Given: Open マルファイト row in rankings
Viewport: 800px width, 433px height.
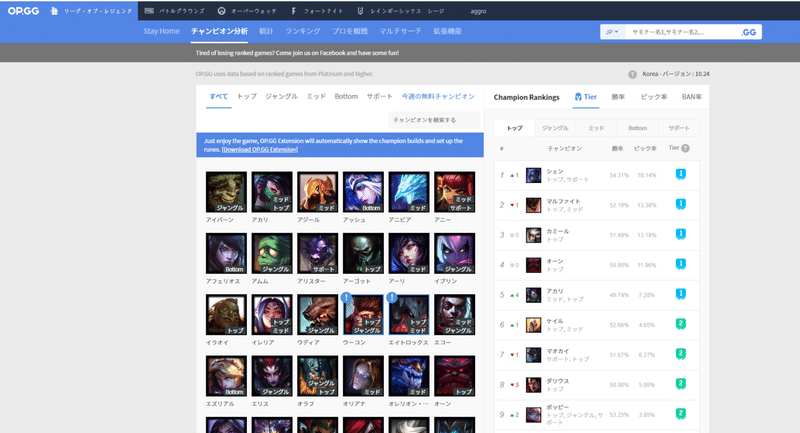Looking at the screenshot, I should [596, 206].
